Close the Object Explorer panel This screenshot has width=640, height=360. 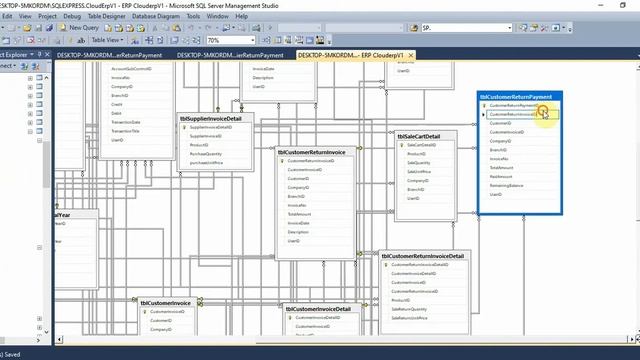click(x=47, y=54)
